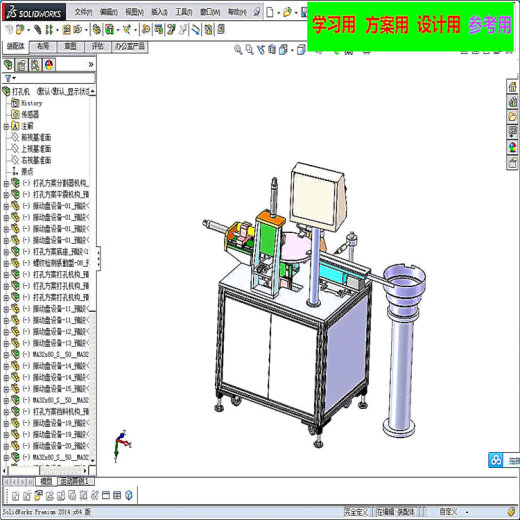Screen dimensions: 520x520
Task: Switch to the 评估 (Evaluate) tab
Action: coord(97,47)
